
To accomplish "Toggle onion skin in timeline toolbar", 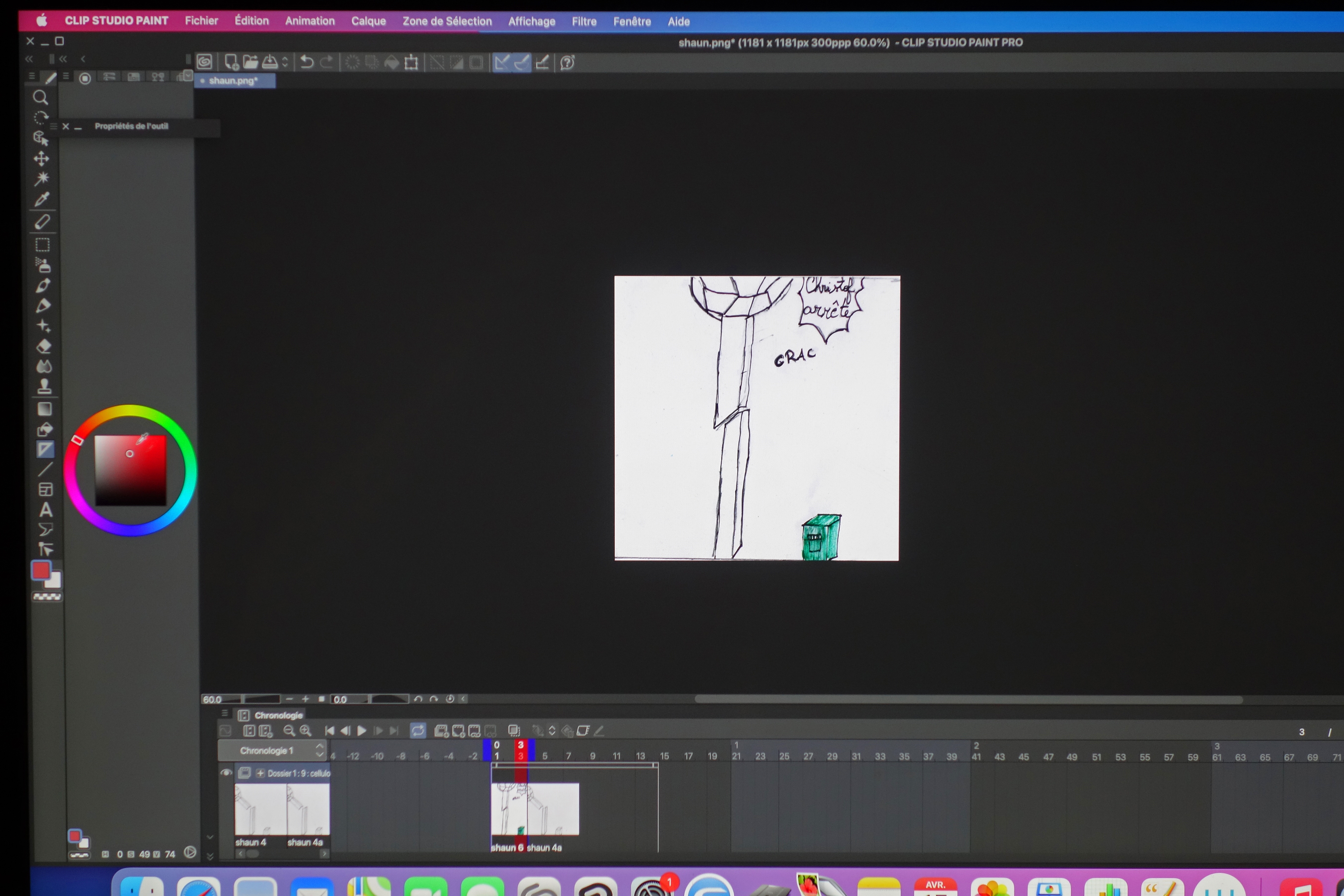I will click(x=514, y=731).
